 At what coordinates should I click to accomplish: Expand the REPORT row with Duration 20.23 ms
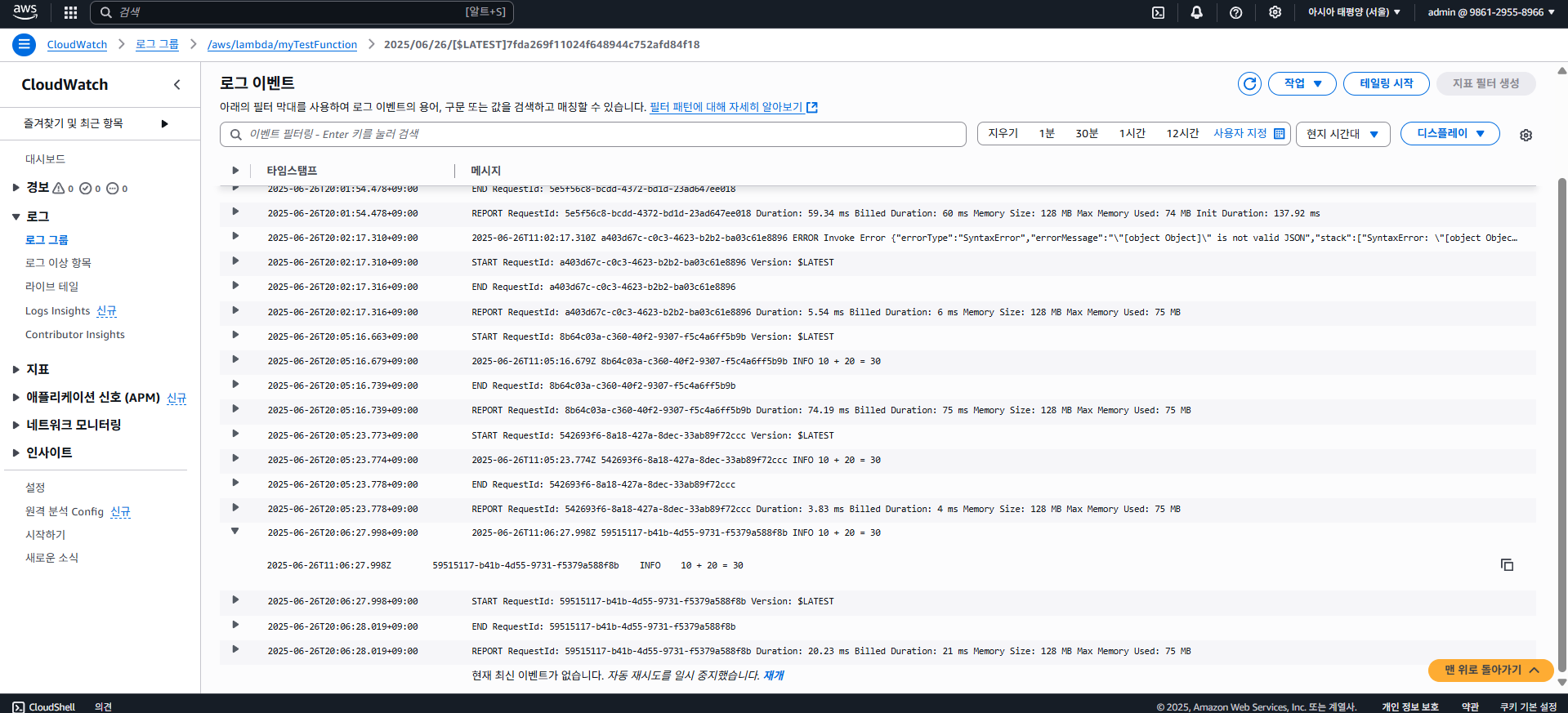[235, 649]
